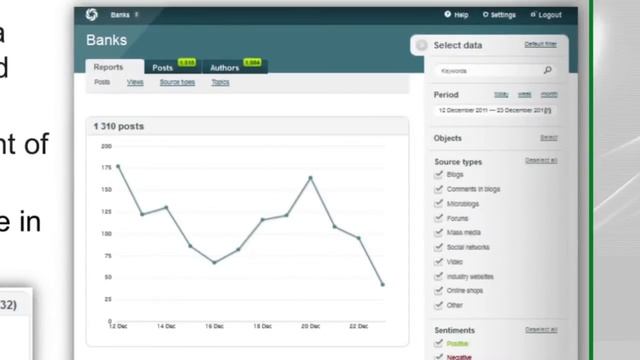Uncheck Comments in blogs checkbox
The image size is (640, 360).
439,189
